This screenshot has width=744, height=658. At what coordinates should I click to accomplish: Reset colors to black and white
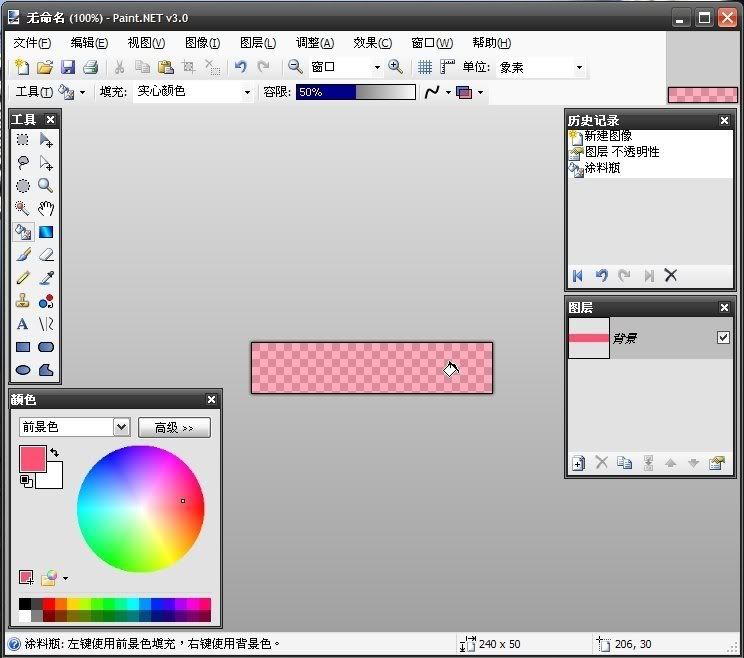coord(26,481)
